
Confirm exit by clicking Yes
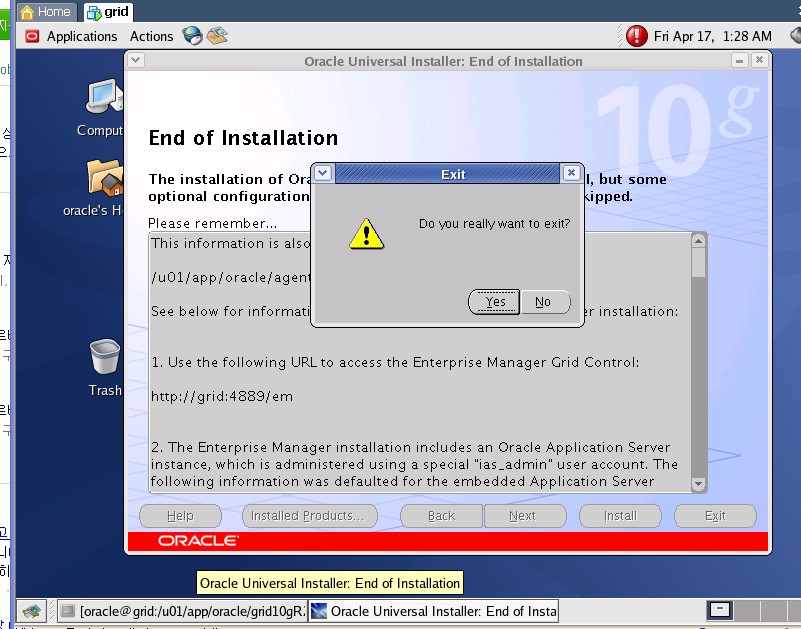coord(495,302)
